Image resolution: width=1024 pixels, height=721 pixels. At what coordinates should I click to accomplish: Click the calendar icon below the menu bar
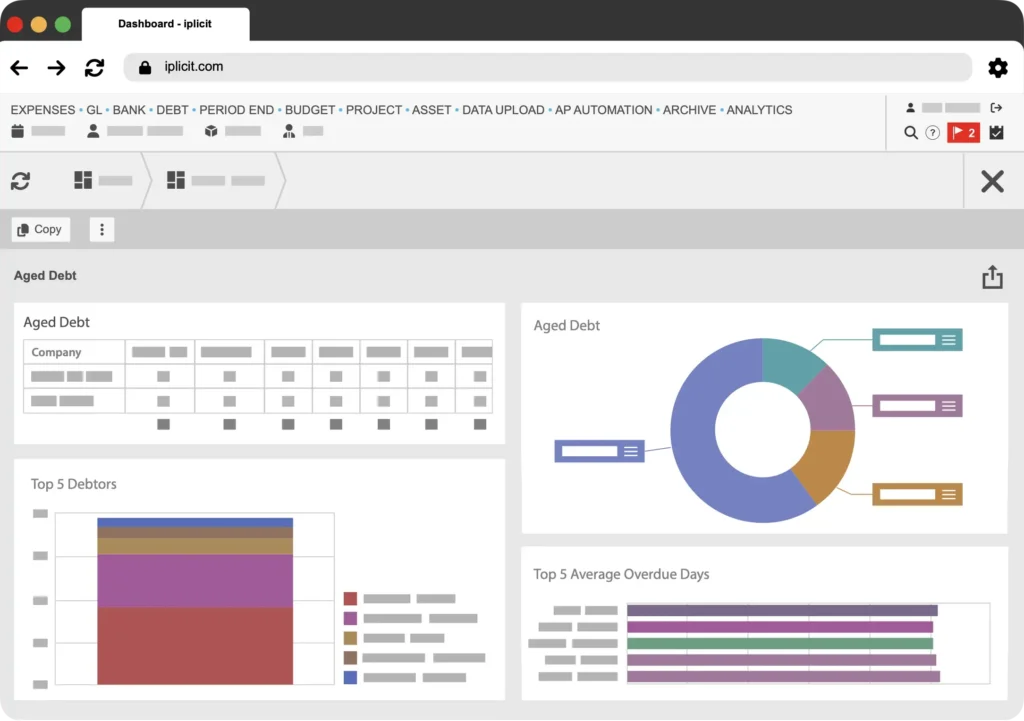pyautogui.click(x=18, y=131)
